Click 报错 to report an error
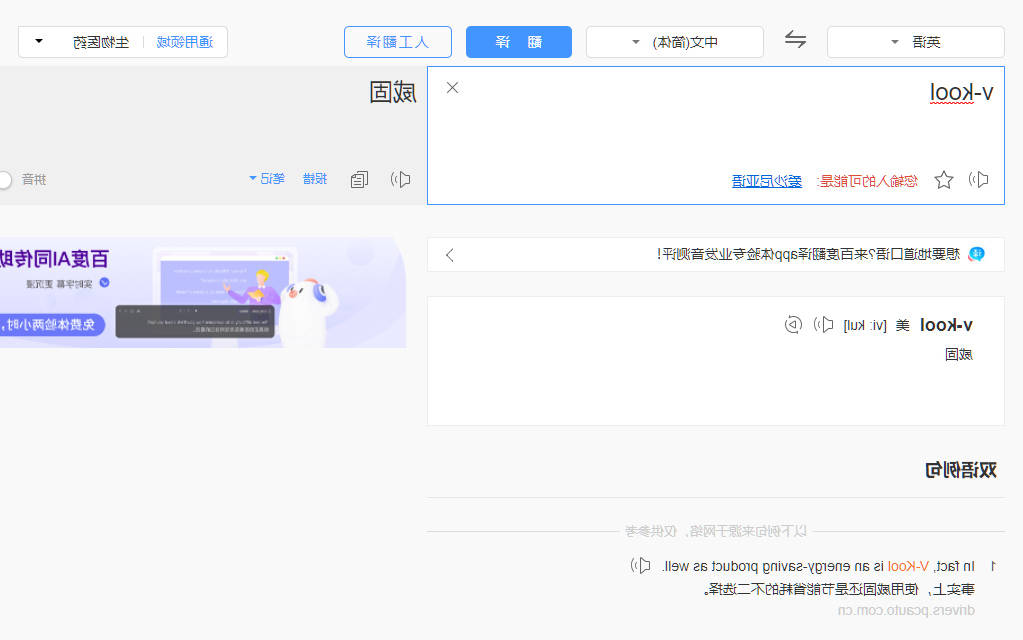Viewport: 1023px width, 640px height. [x=315, y=179]
